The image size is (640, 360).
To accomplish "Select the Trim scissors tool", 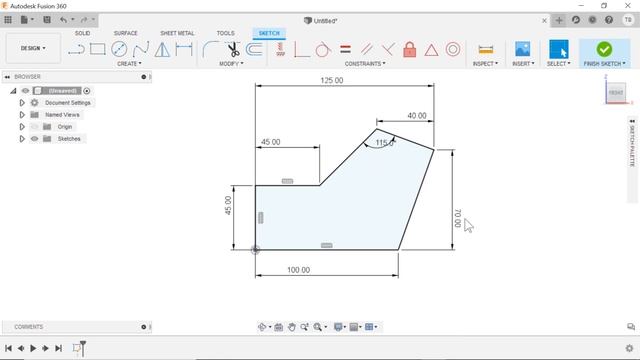I will (x=233, y=49).
